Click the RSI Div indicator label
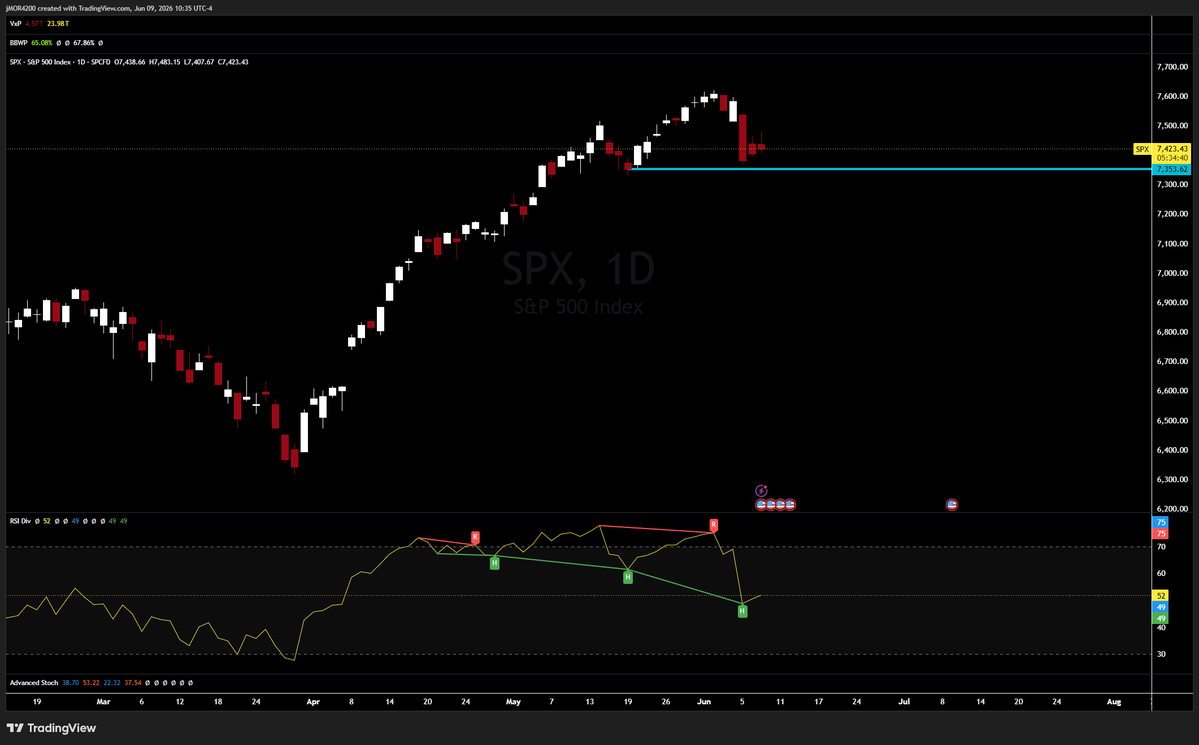Image resolution: width=1199 pixels, height=745 pixels. [x=20, y=521]
